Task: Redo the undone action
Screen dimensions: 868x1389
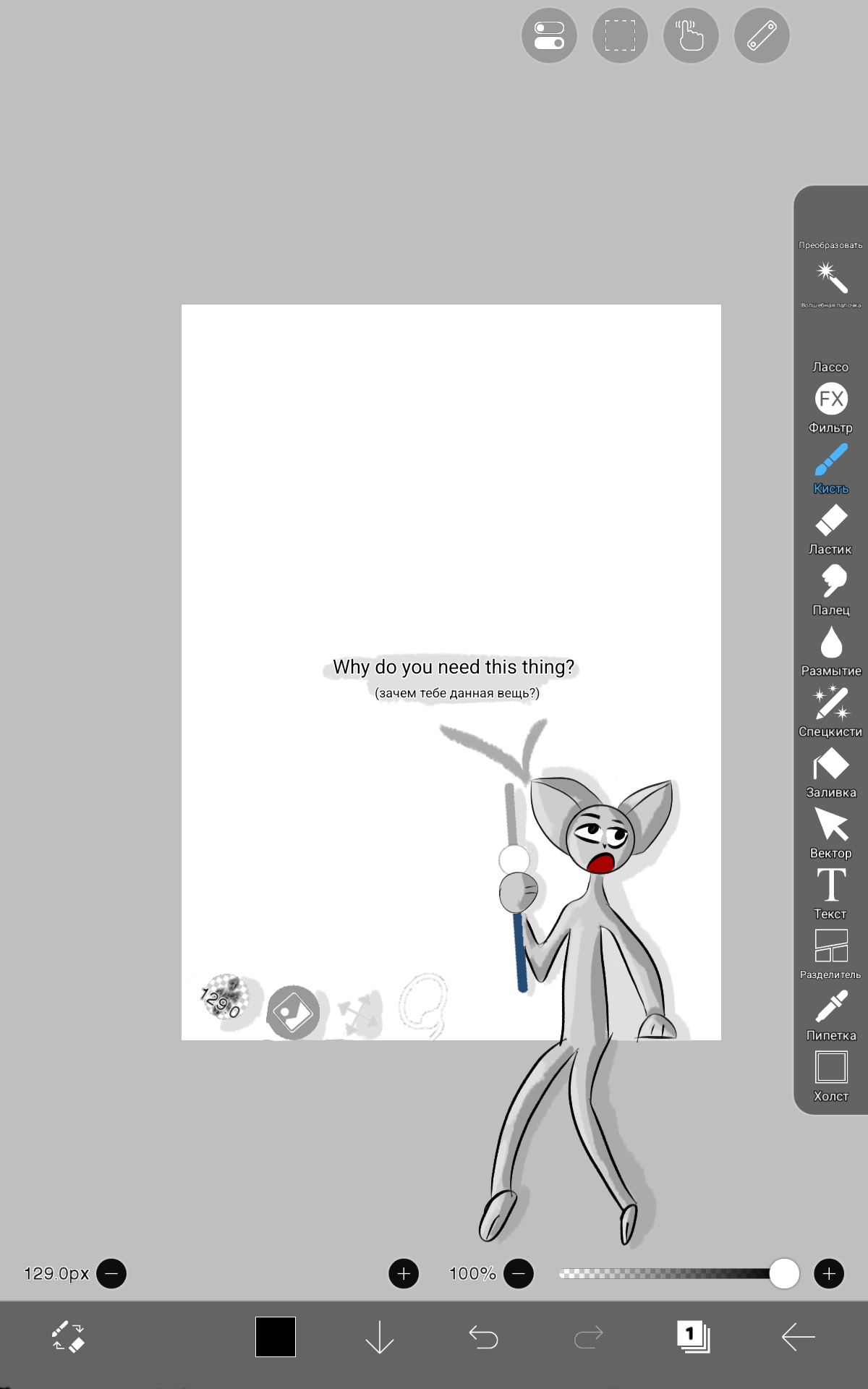Action: [x=588, y=1337]
